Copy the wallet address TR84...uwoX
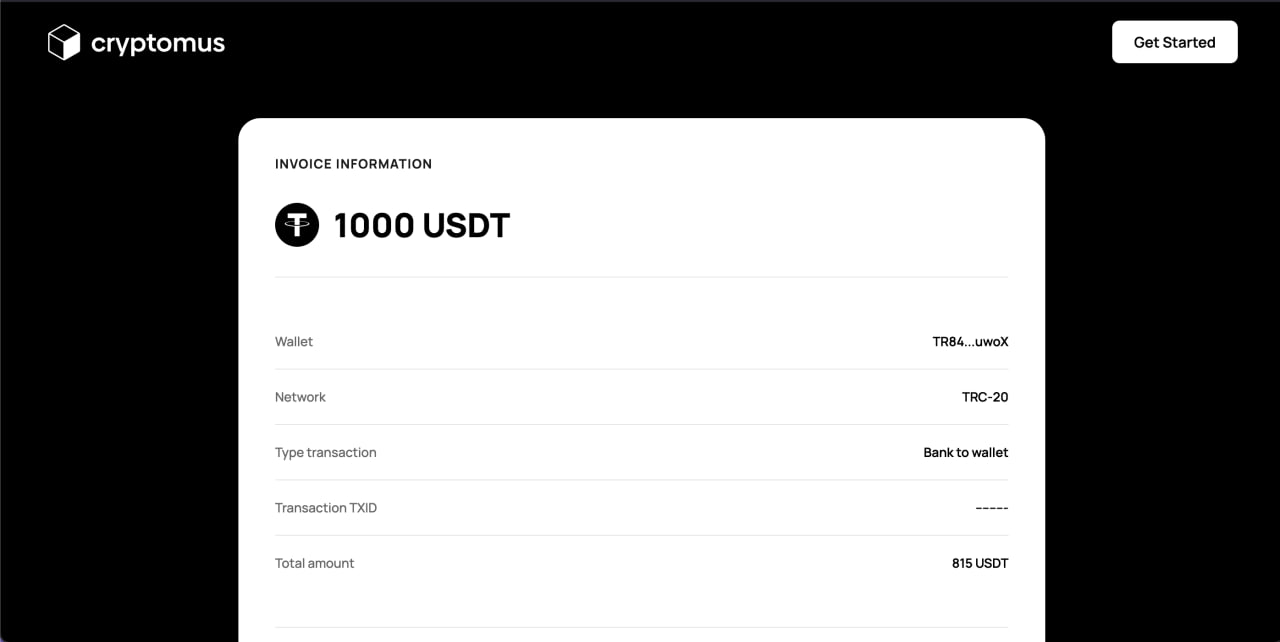 [x=972, y=341]
